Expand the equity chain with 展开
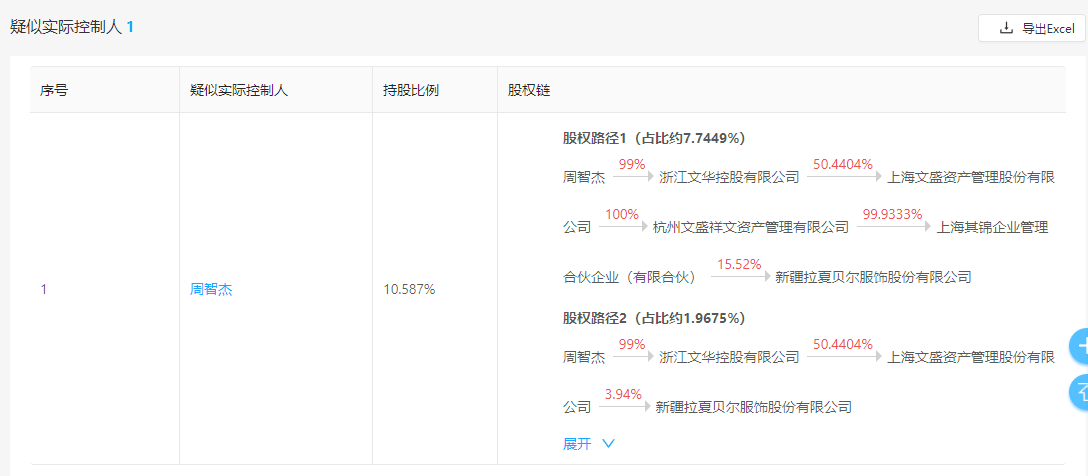Viewport: 1088px width, 476px height. [577, 443]
